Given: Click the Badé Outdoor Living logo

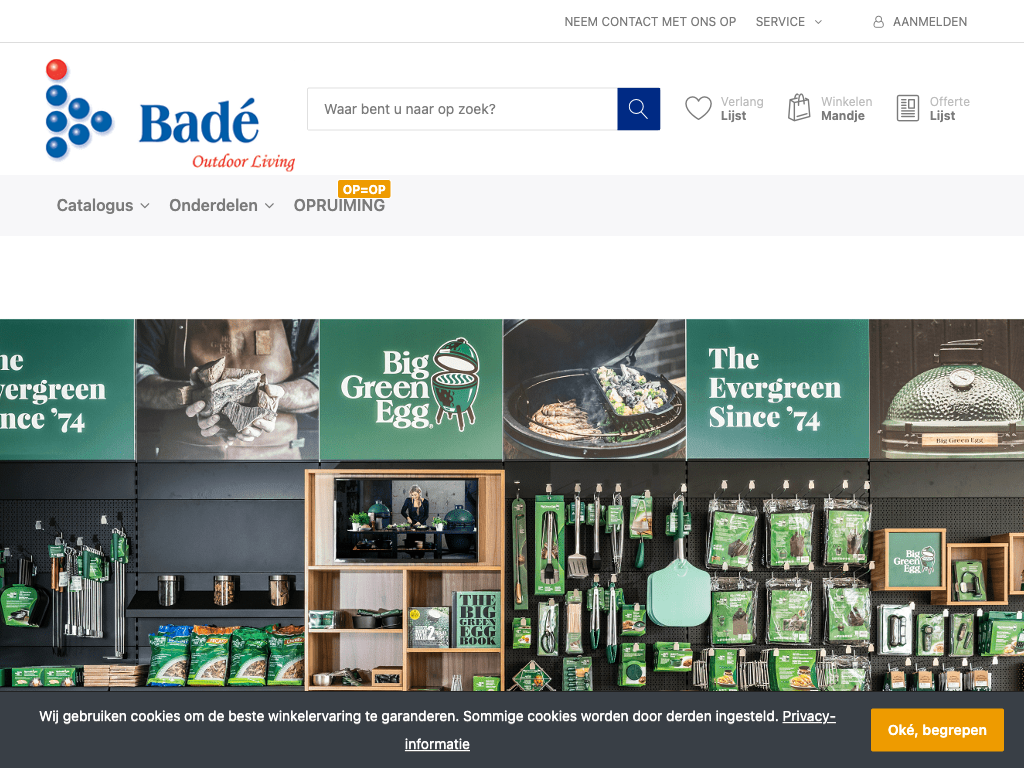Looking at the screenshot, I should (x=170, y=114).
